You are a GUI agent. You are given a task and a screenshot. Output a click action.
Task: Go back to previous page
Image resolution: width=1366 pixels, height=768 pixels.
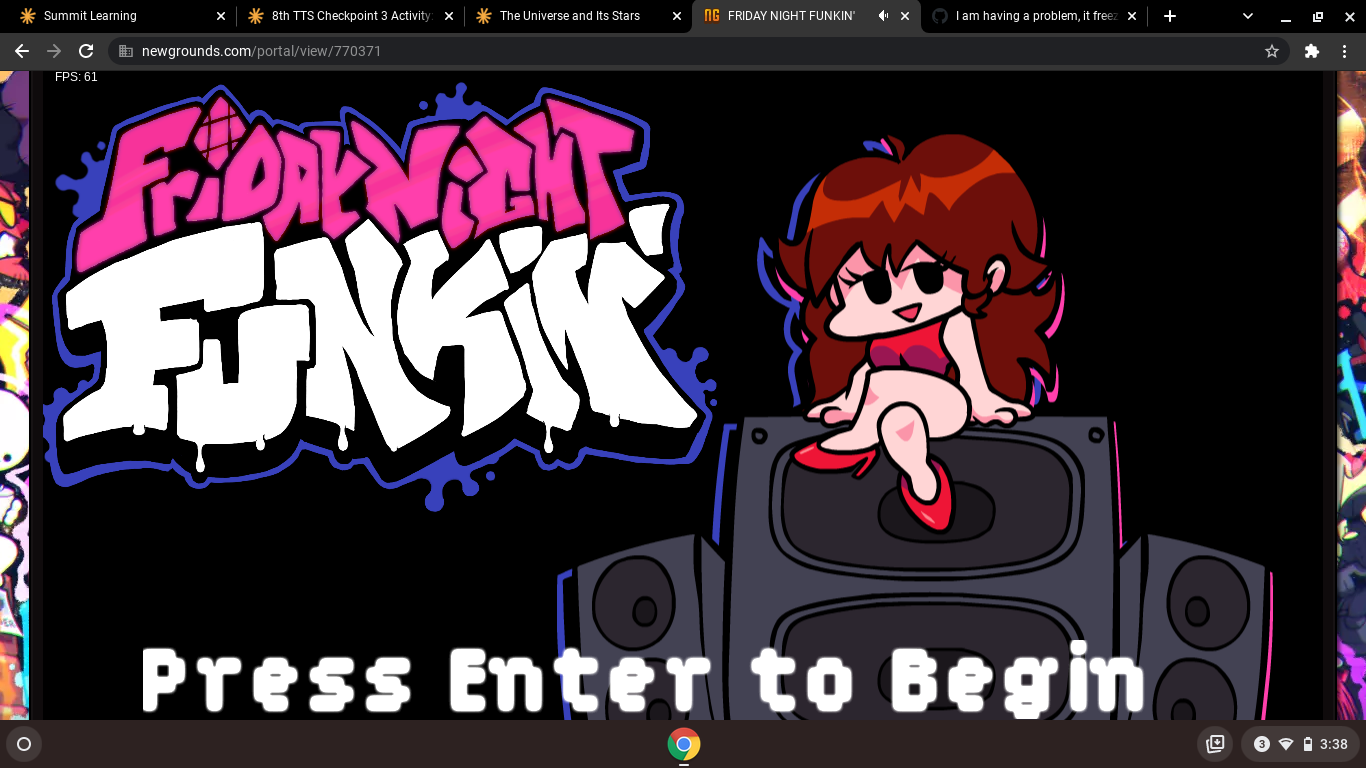click(x=22, y=51)
